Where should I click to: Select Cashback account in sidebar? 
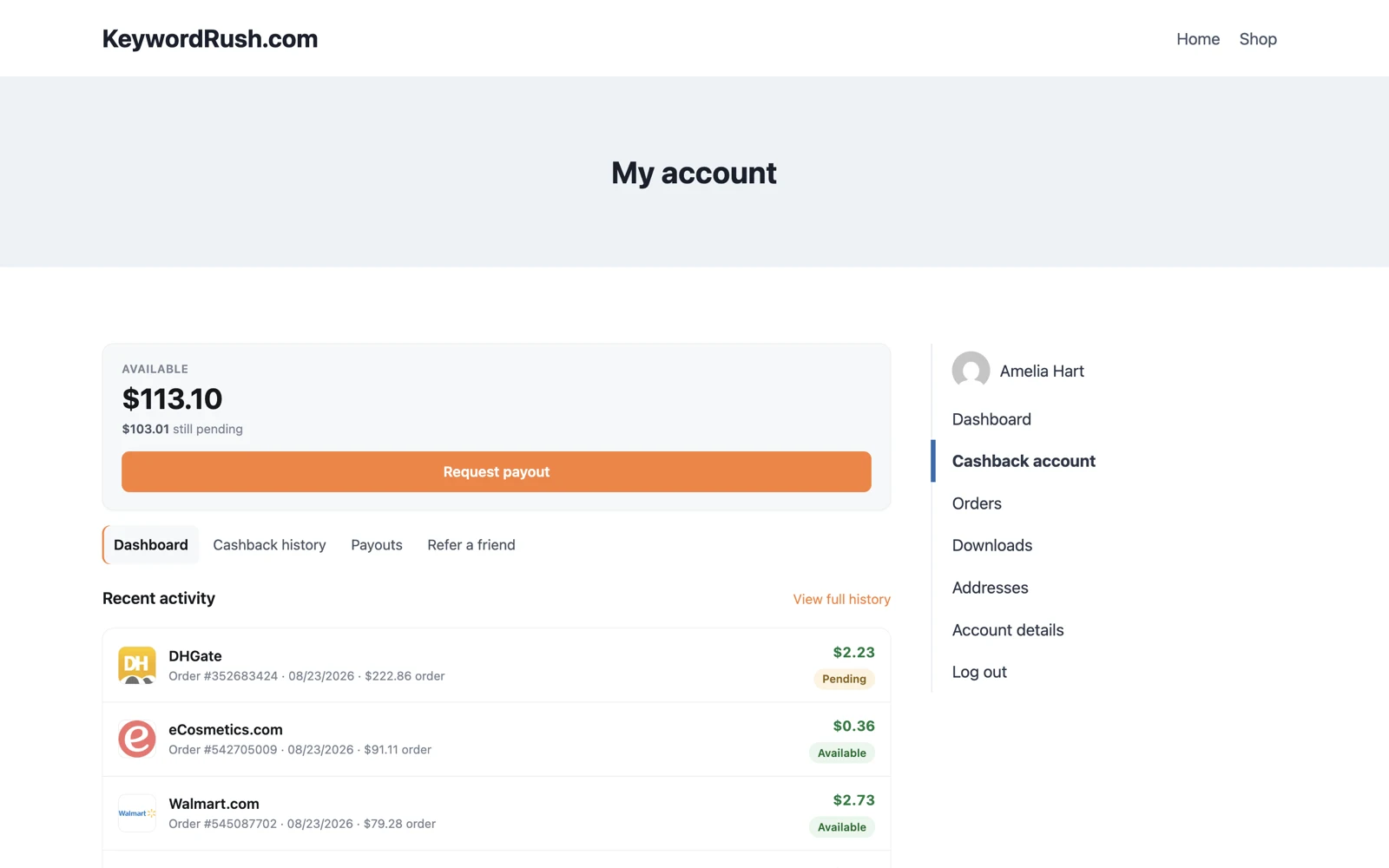(x=1024, y=461)
